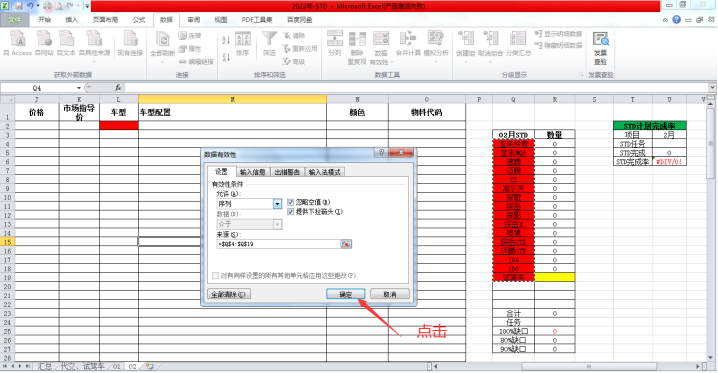Switch to the 输入法模式 dialog tab
Image resolution: width=718 pixels, height=373 pixels.
tap(324, 172)
